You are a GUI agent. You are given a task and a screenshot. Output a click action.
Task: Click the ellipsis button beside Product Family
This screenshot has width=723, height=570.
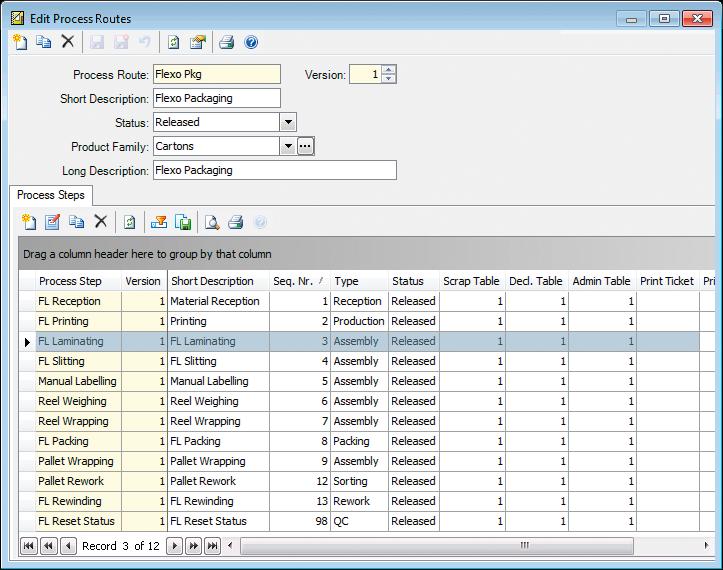[x=305, y=146]
